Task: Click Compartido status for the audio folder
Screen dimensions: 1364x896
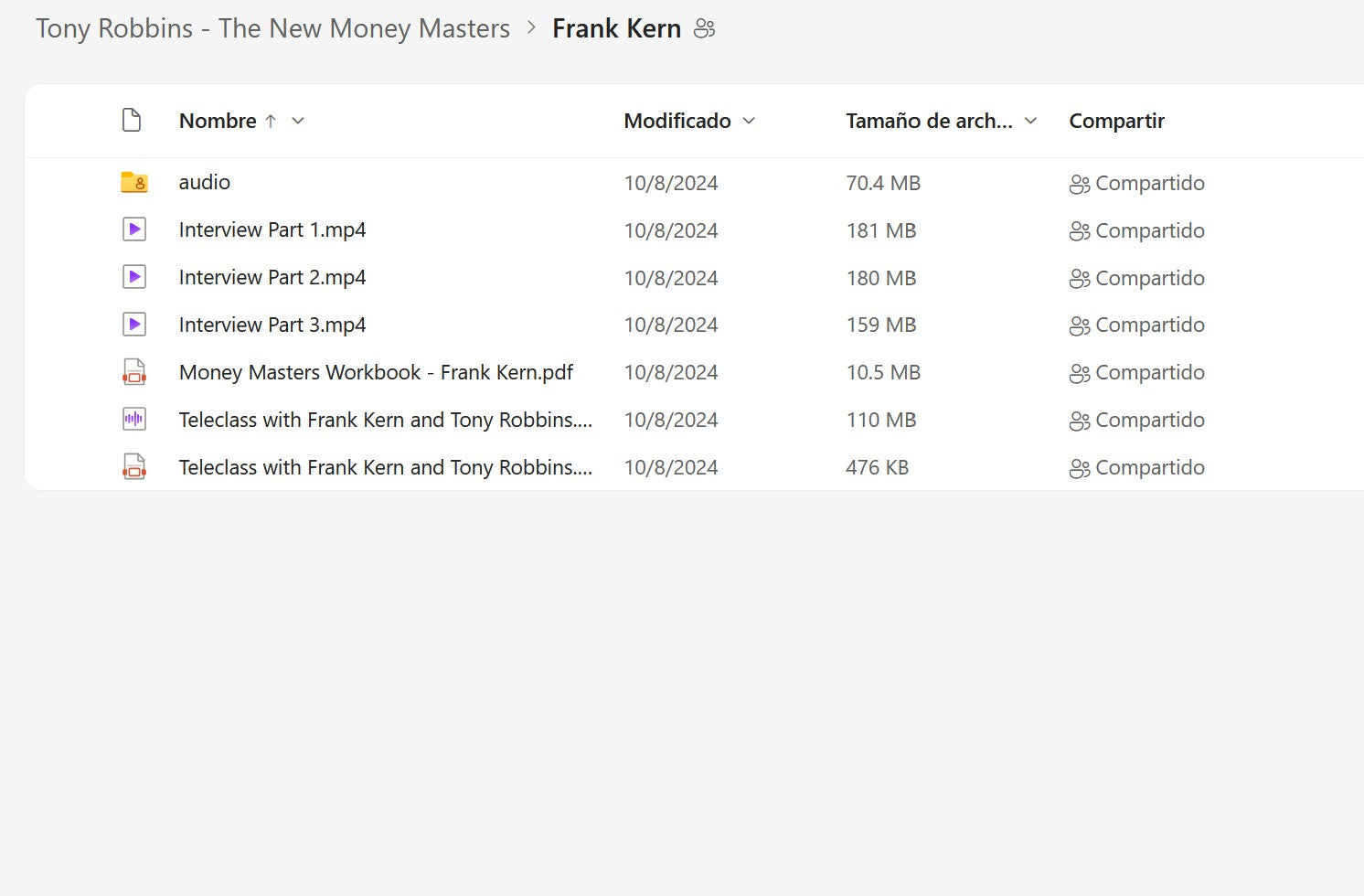Action: click(x=1137, y=183)
